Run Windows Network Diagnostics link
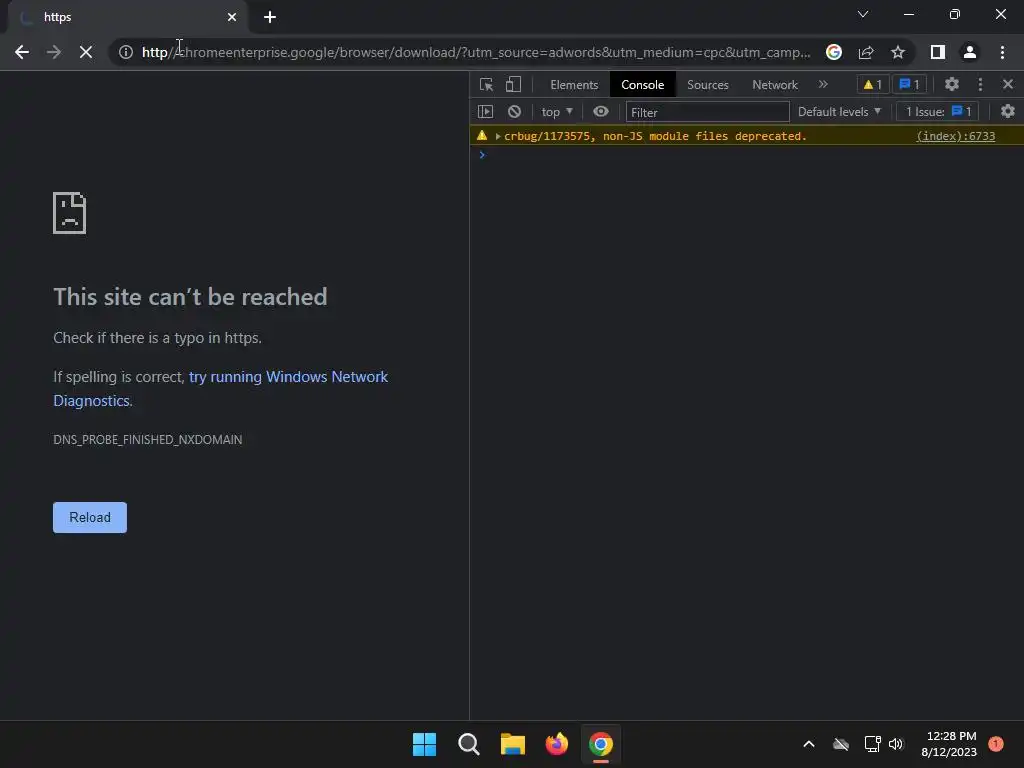 [x=220, y=389]
